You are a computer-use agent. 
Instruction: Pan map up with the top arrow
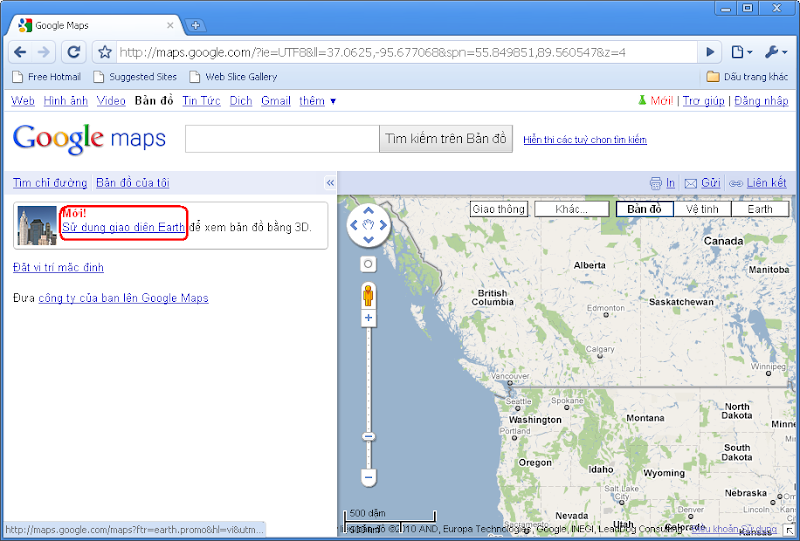click(368, 210)
